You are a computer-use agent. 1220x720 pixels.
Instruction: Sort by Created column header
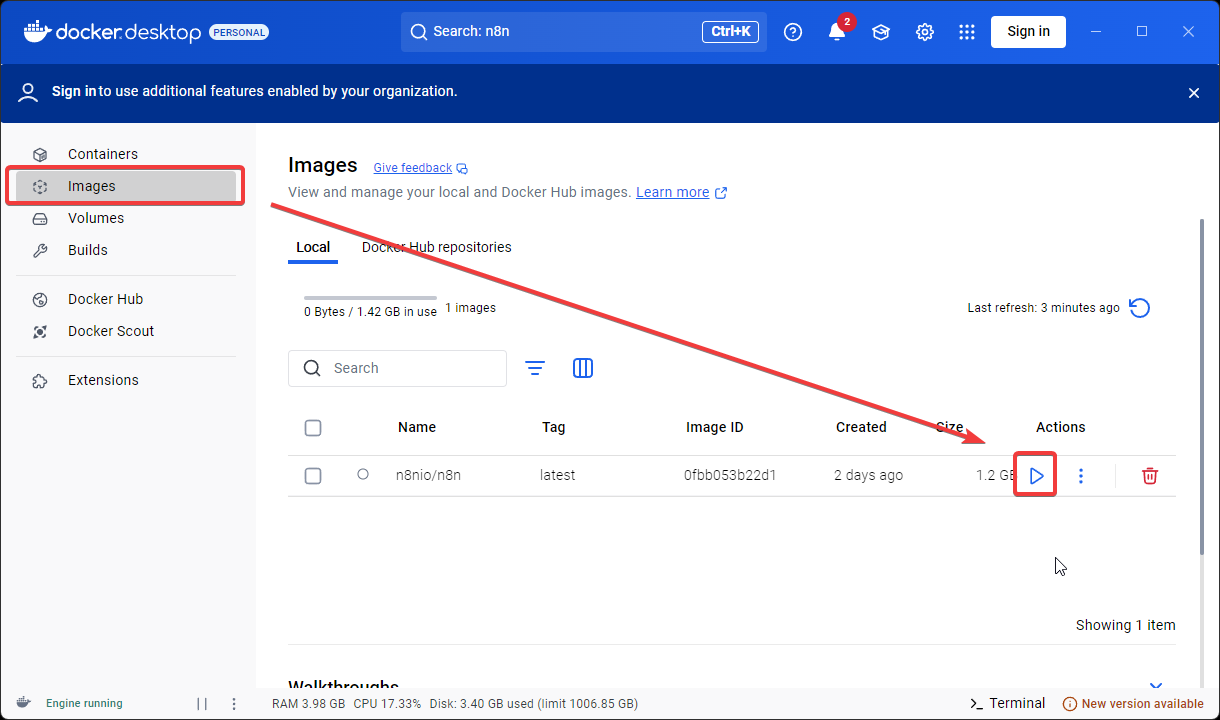[861, 427]
